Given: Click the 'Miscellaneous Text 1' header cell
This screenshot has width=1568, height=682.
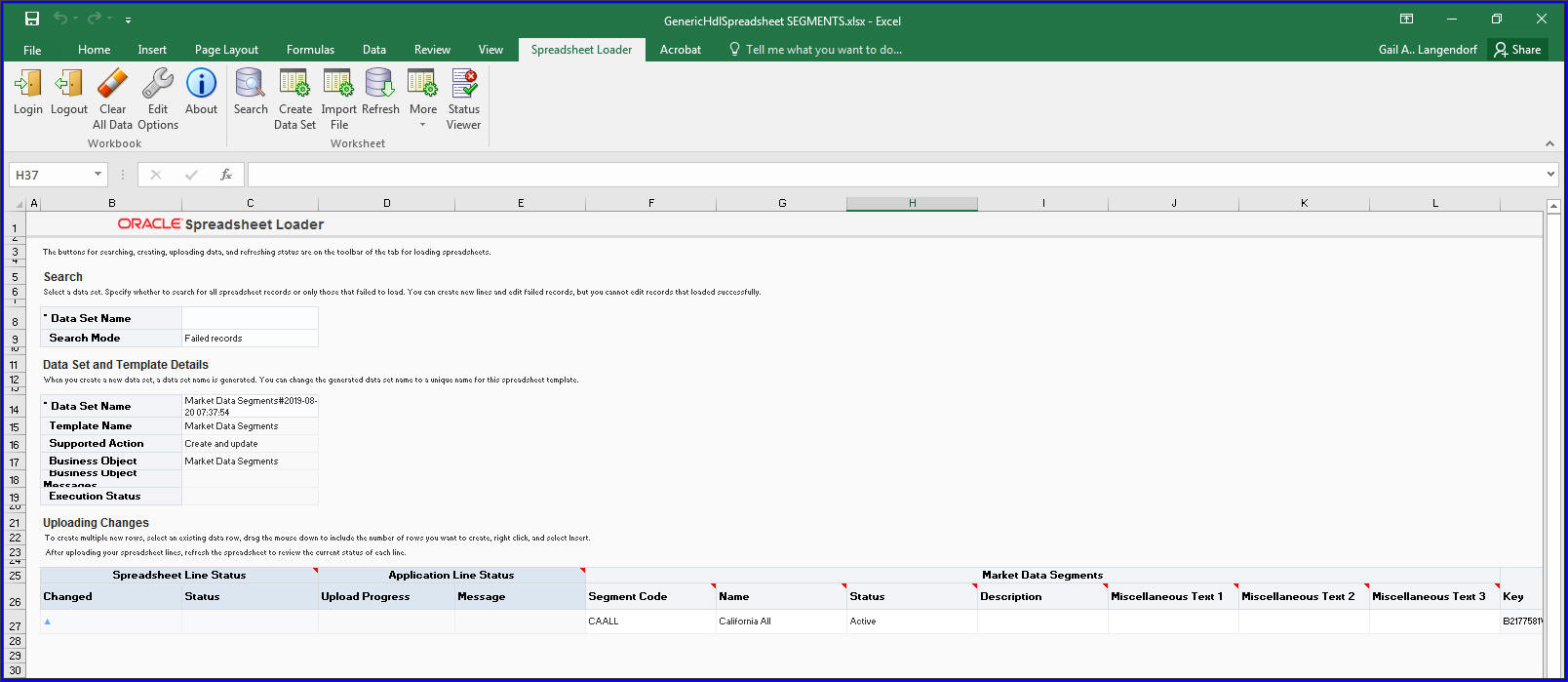Looking at the screenshot, I should pyautogui.click(x=1173, y=596).
